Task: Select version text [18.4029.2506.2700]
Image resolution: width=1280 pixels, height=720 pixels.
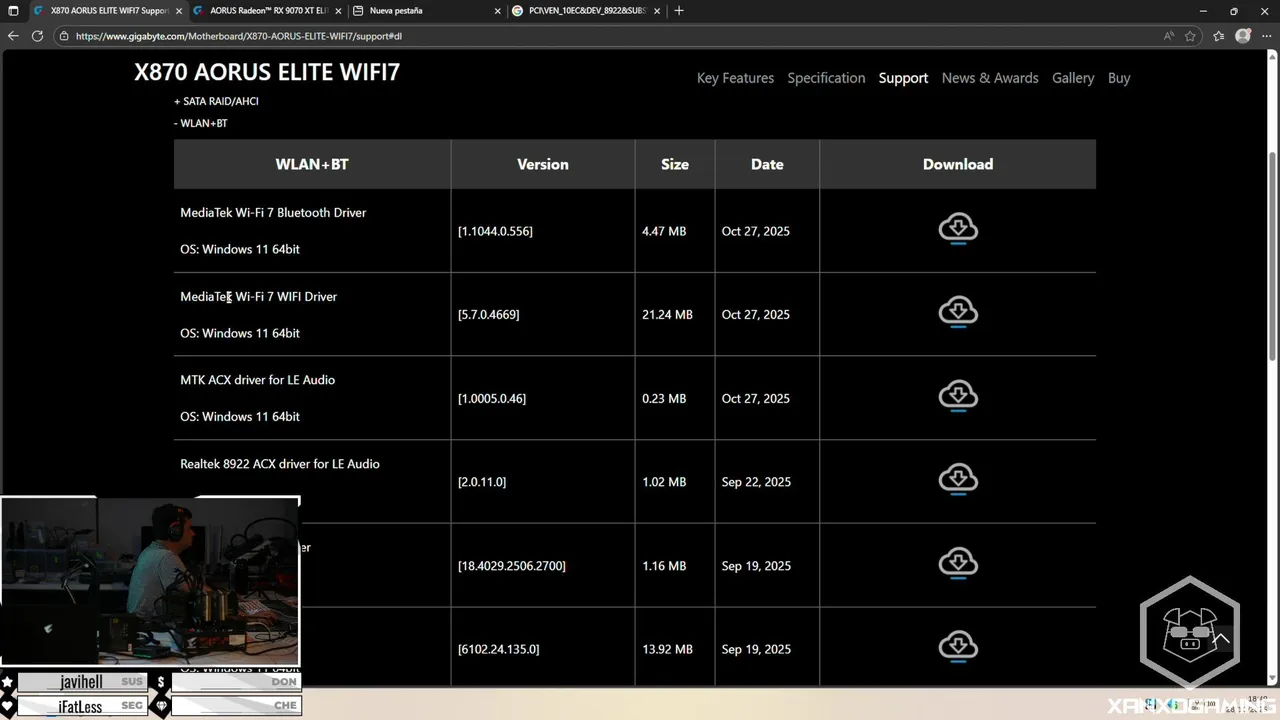Action: pyautogui.click(x=512, y=566)
